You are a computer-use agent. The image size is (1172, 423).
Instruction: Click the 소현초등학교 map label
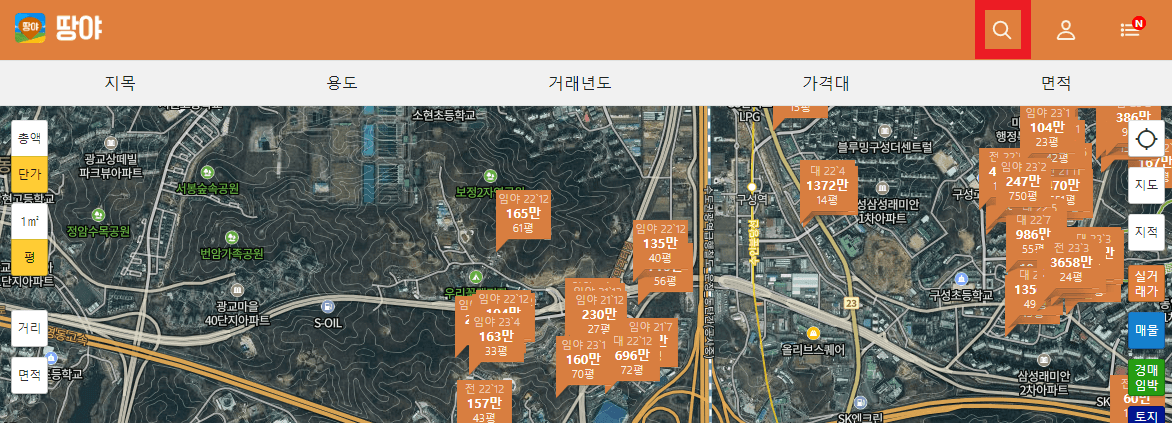tap(443, 115)
